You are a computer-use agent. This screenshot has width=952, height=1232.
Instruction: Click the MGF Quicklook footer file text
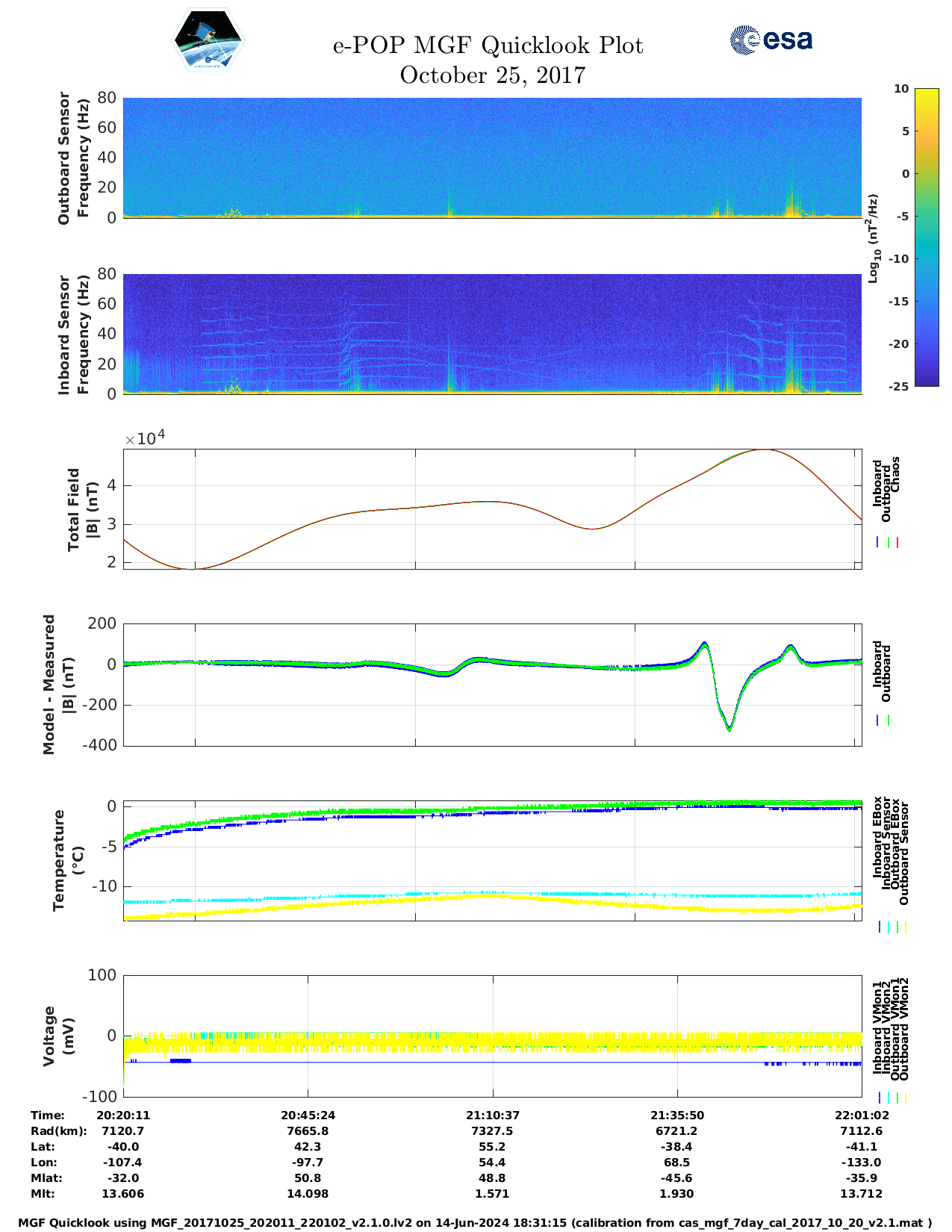[x=475, y=1223]
